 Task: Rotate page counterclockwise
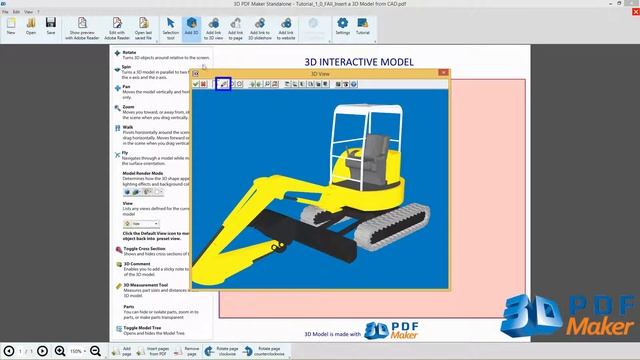pos(264,351)
